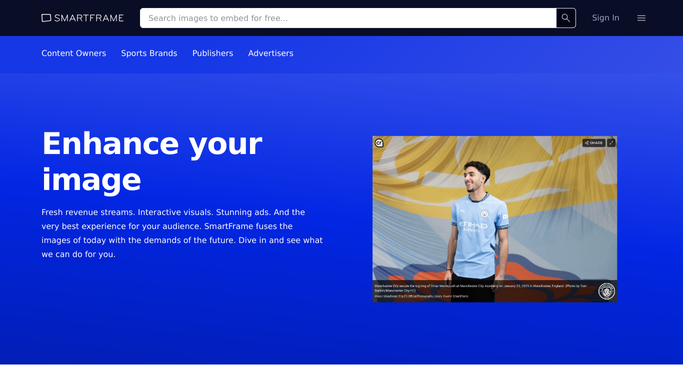Click the SmartFrame badge on the image corner
This screenshot has width=683, height=384.
[x=379, y=143]
